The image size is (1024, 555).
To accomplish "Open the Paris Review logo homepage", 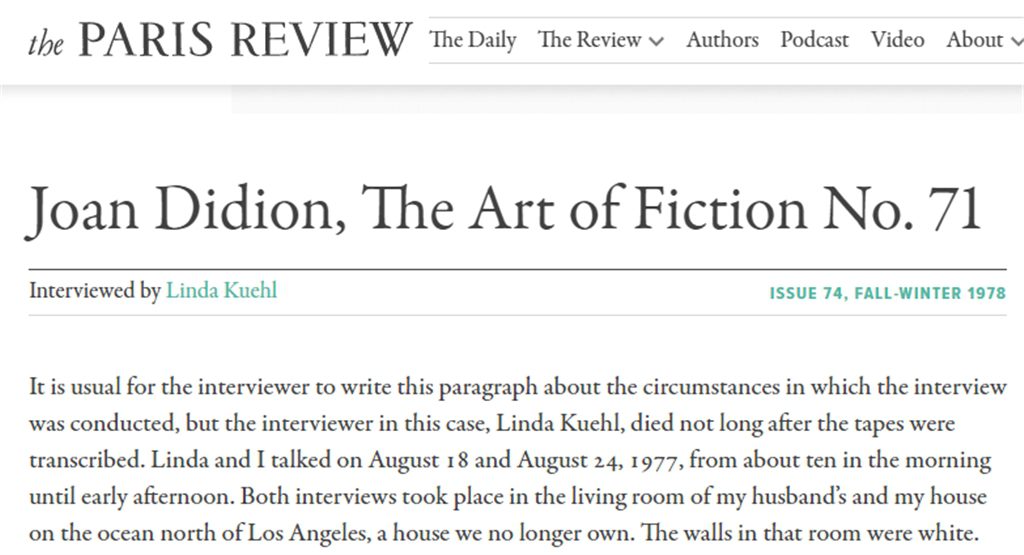I will [x=220, y=40].
